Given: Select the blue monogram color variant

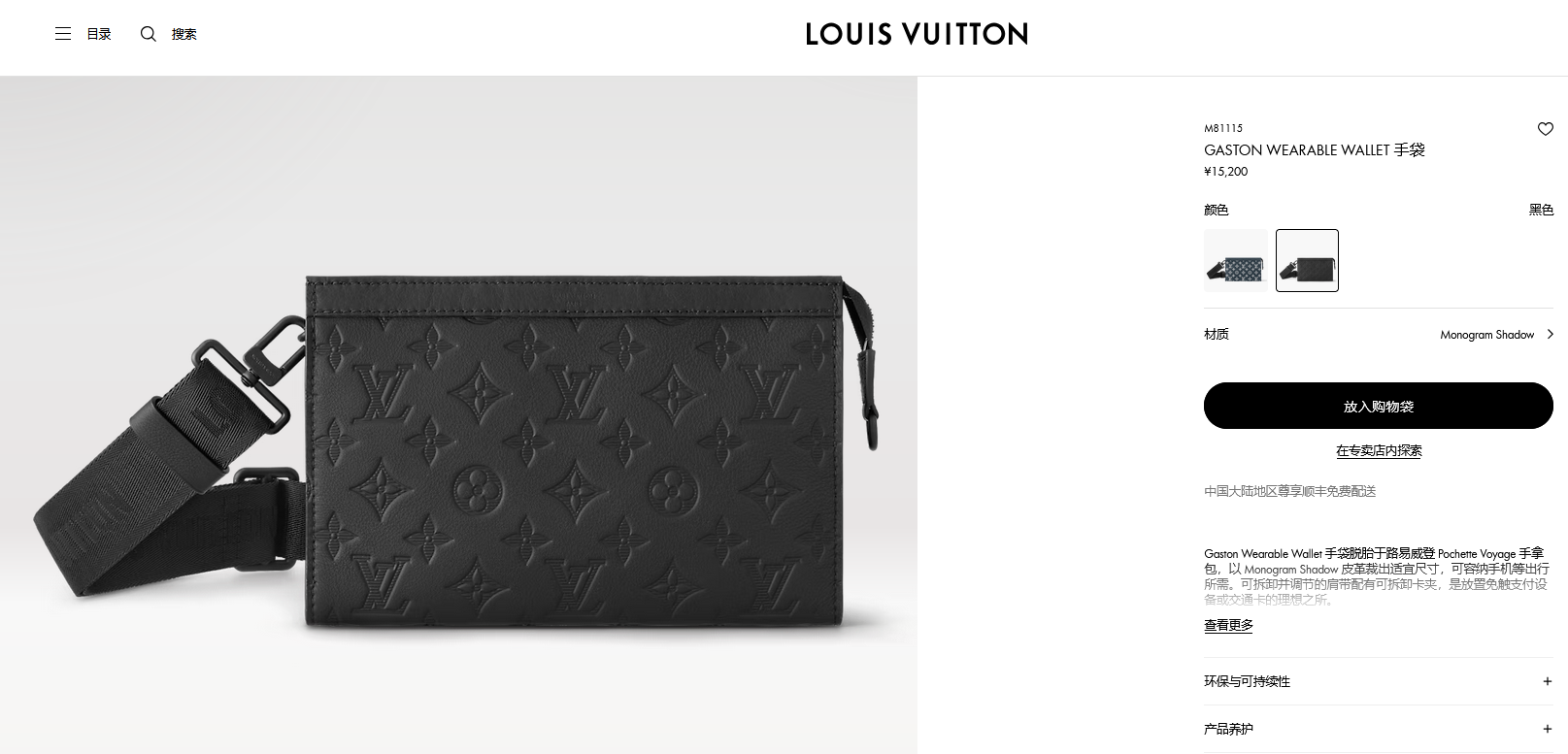Looking at the screenshot, I should [x=1236, y=260].
